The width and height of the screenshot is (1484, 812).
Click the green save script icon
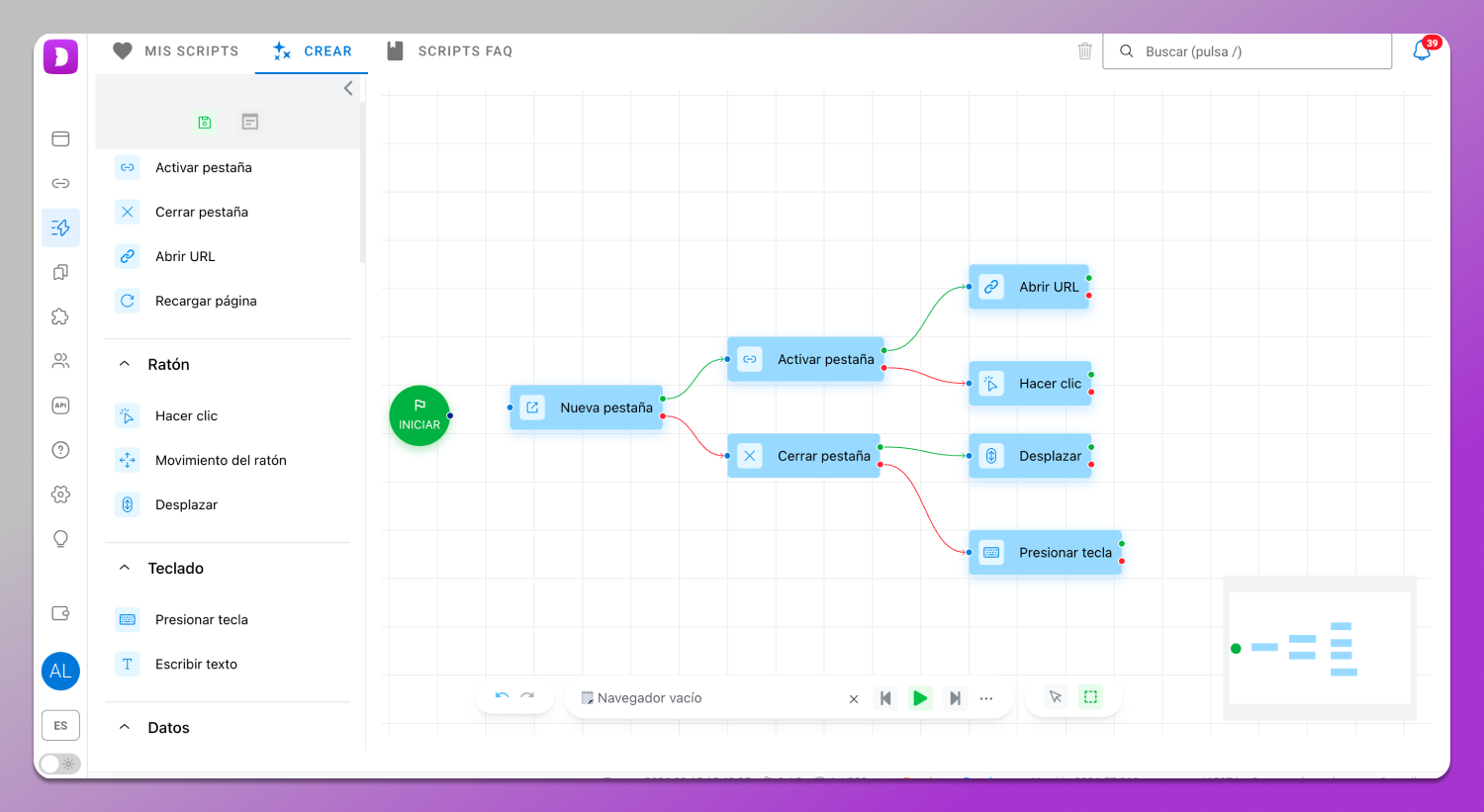coord(205,122)
